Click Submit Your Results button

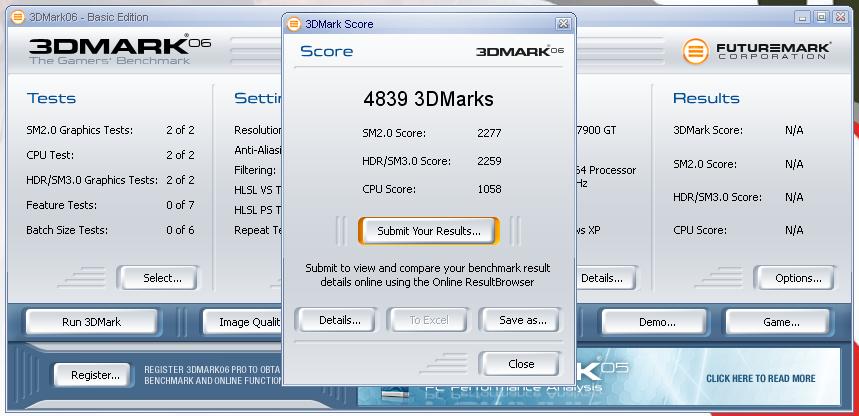coord(429,231)
